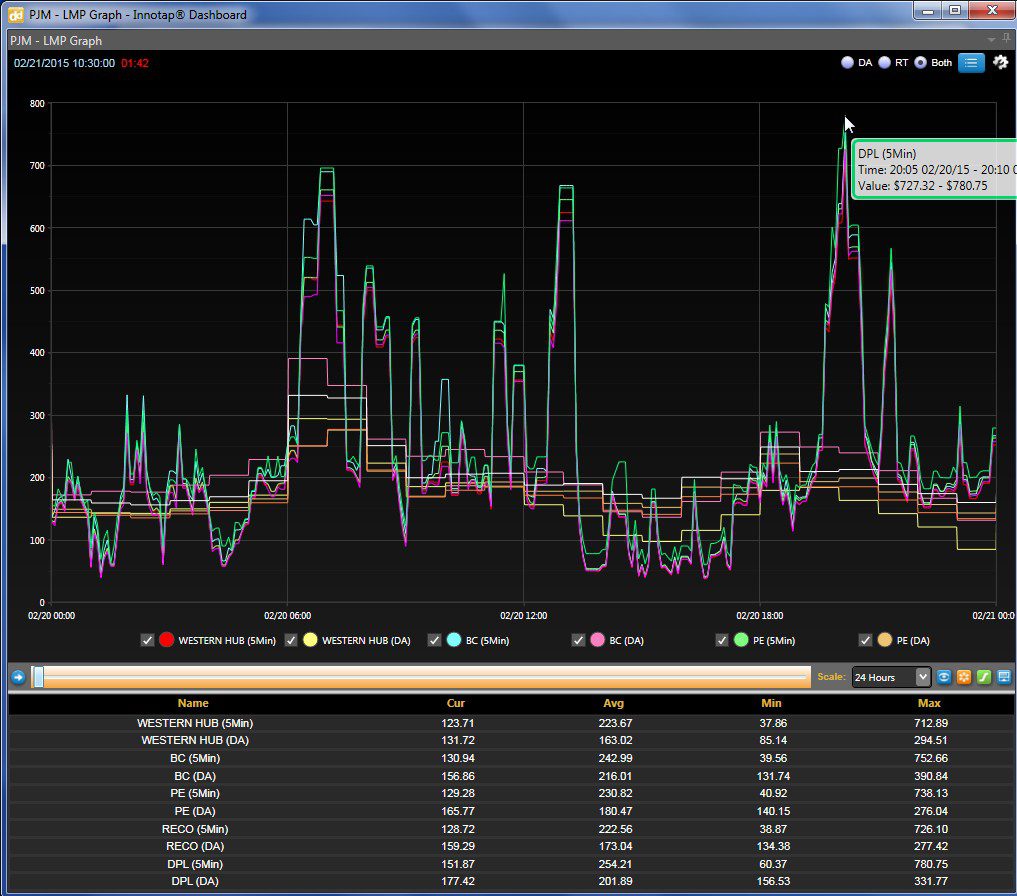Click the 752.66 Max value for BC (5Min)
Viewport: 1017px width, 896px height.
click(931, 758)
